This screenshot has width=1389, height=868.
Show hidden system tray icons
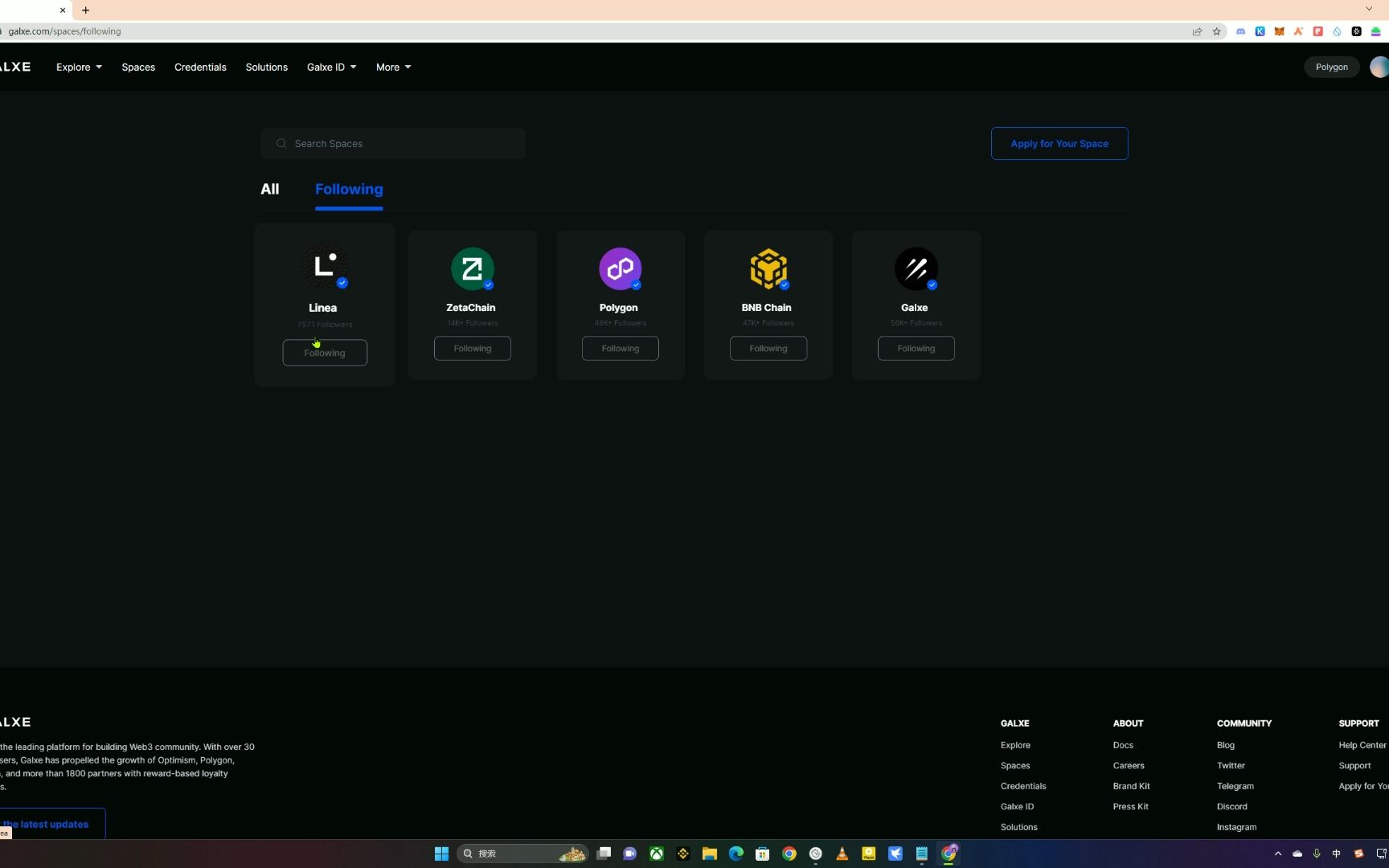[x=1278, y=854]
